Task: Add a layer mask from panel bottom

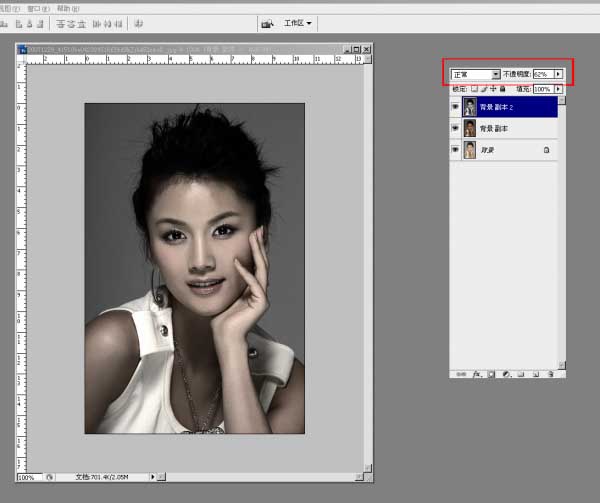Action: (x=491, y=374)
